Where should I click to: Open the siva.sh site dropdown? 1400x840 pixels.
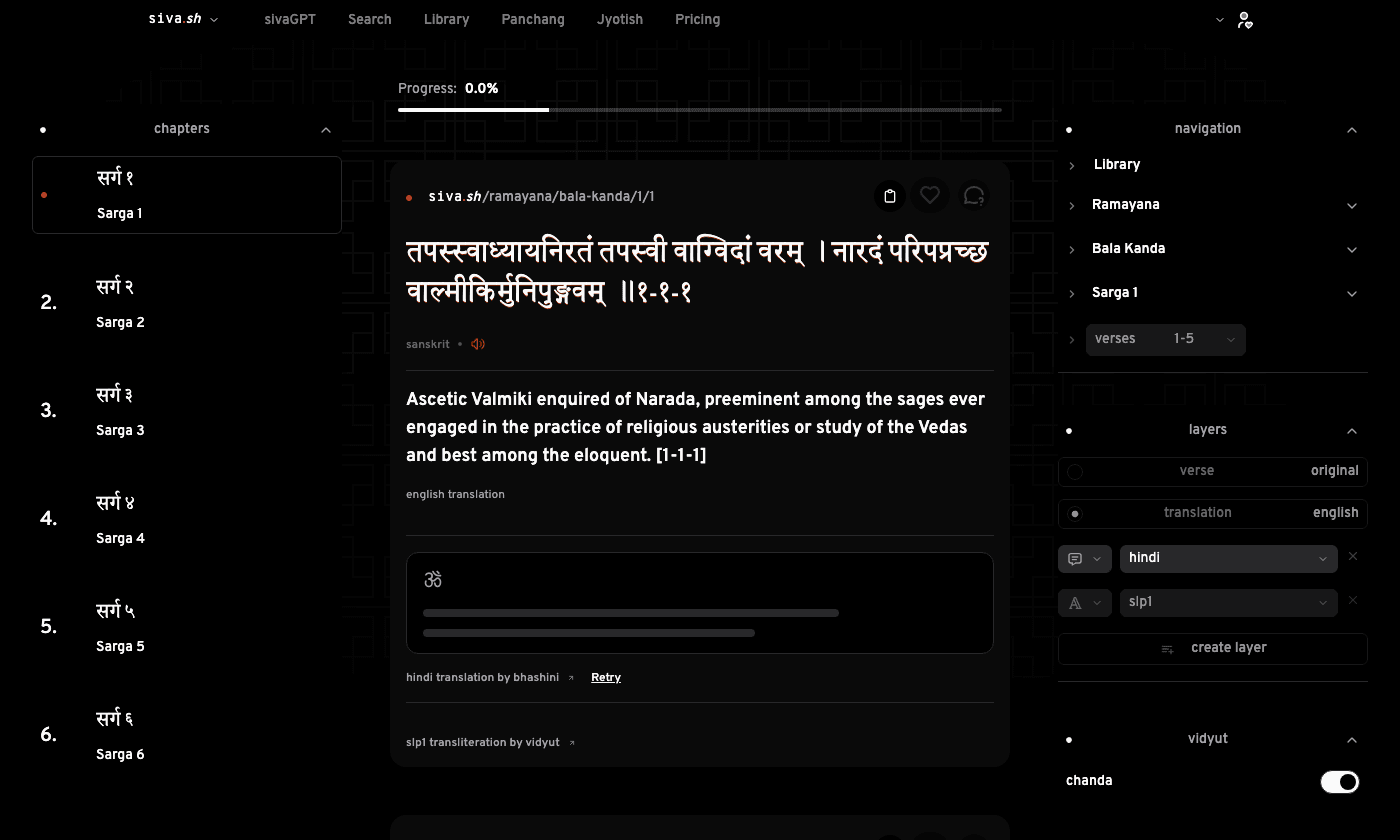click(183, 19)
